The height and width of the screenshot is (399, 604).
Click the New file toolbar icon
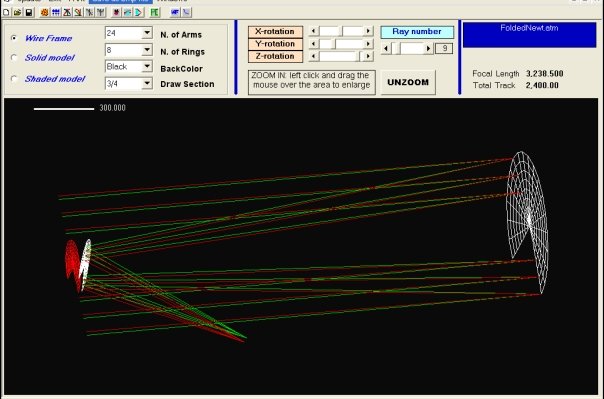[x=6, y=12]
